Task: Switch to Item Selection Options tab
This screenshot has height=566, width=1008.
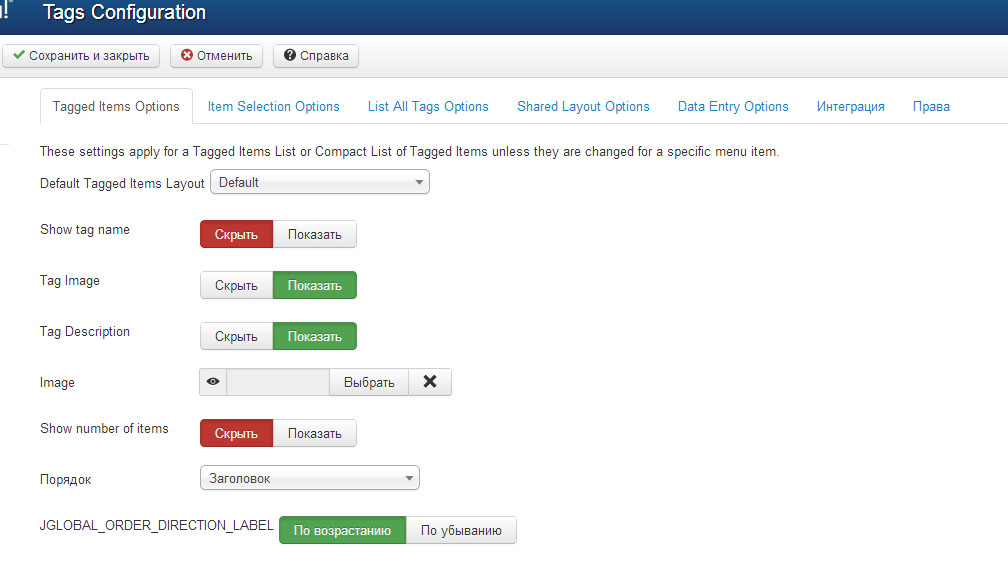Action: point(273,106)
